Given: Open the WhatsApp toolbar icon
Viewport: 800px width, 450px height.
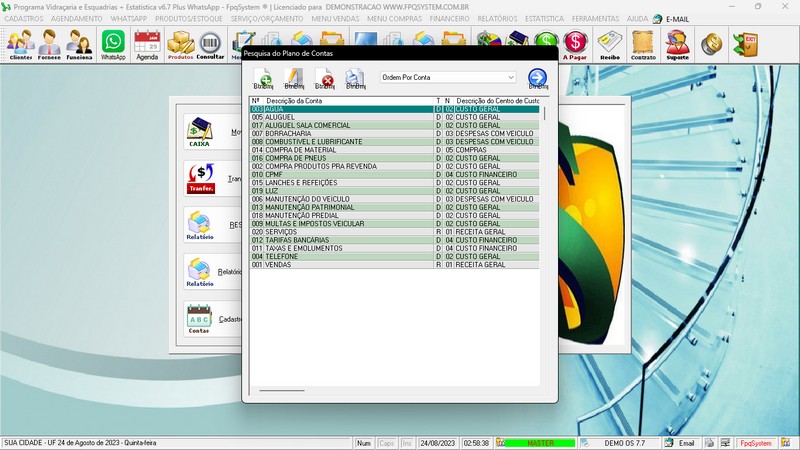Looking at the screenshot, I should coord(113,44).
